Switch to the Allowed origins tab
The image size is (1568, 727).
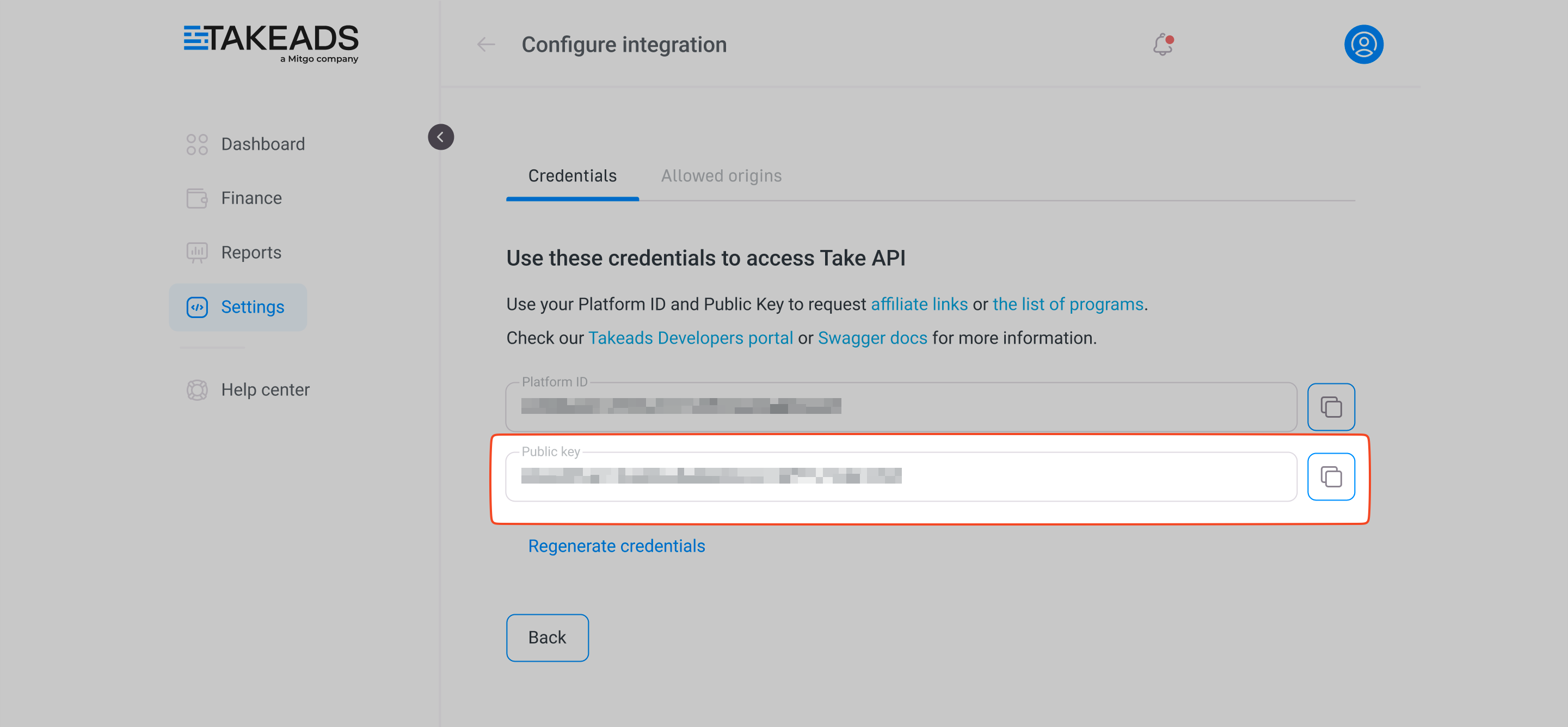721,176
